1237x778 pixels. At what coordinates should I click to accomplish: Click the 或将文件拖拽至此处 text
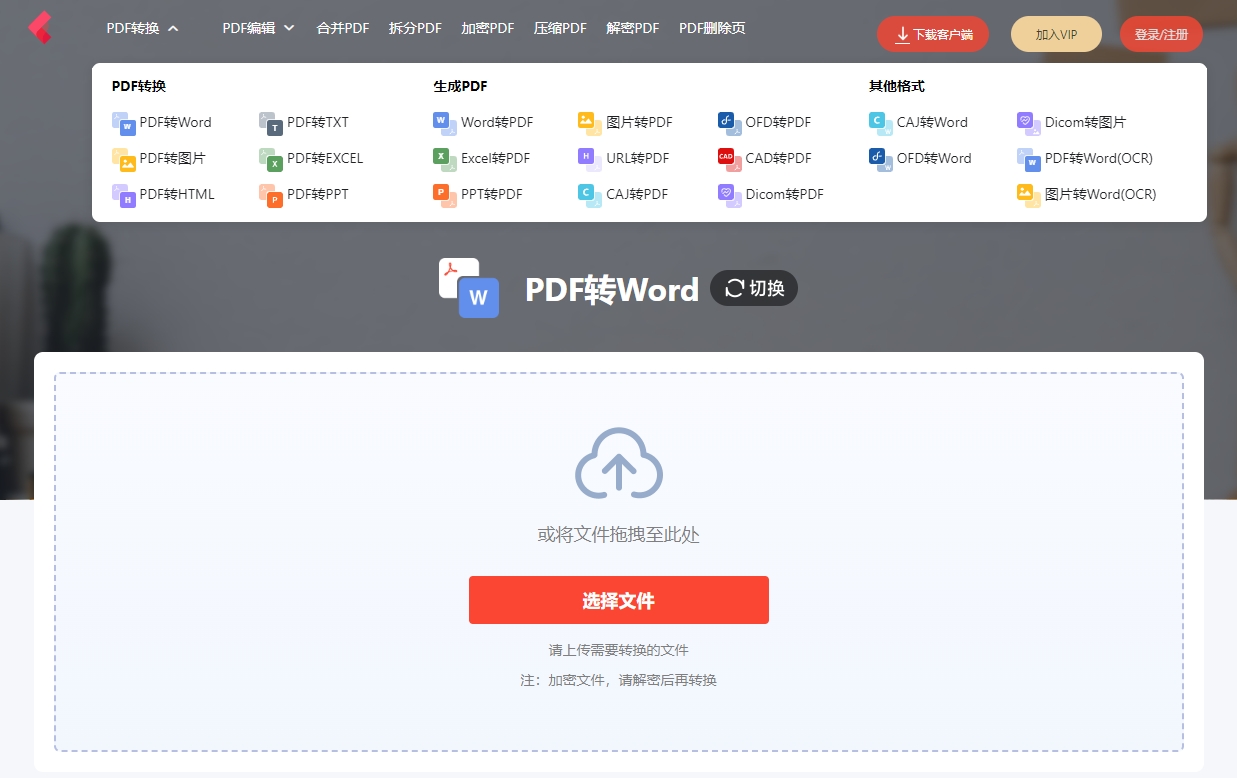619,535
